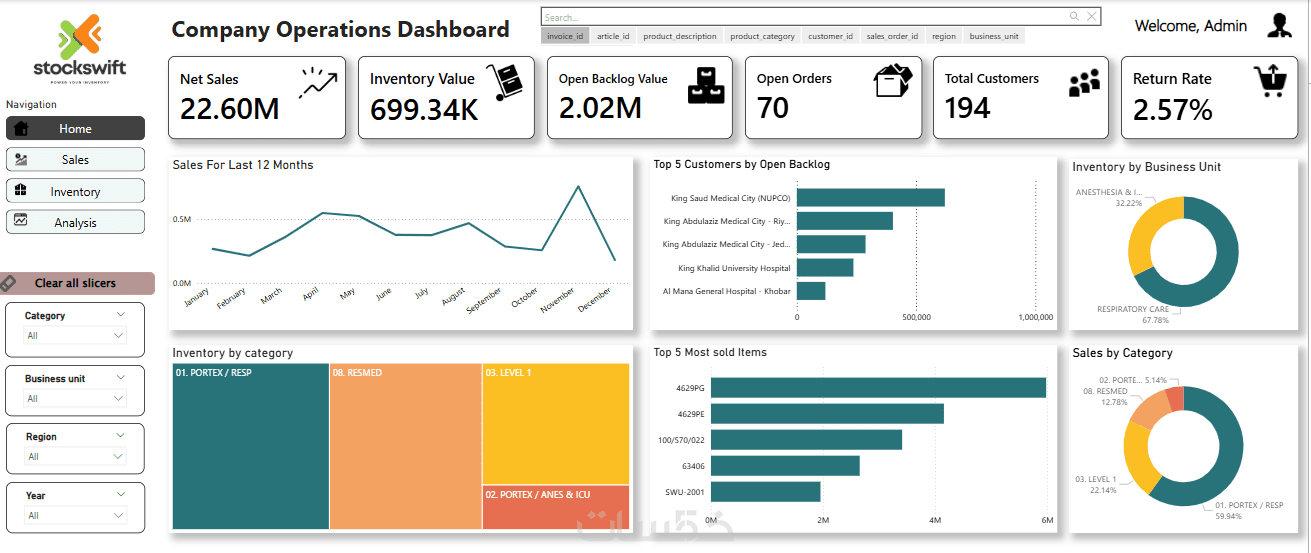Click the Open Backlog stacked boxes icon

(705, 85)
